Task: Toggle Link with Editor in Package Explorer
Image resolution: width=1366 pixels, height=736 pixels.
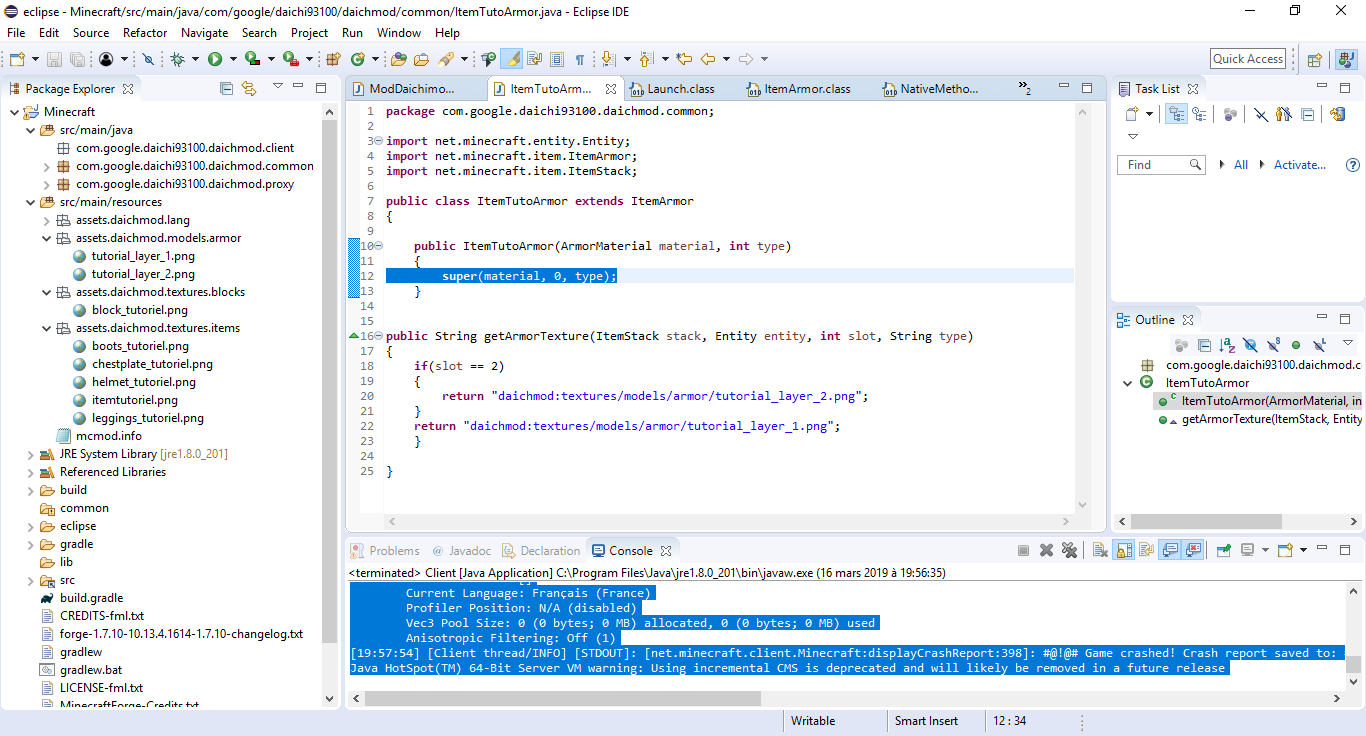Action: (x=249, y=89)
